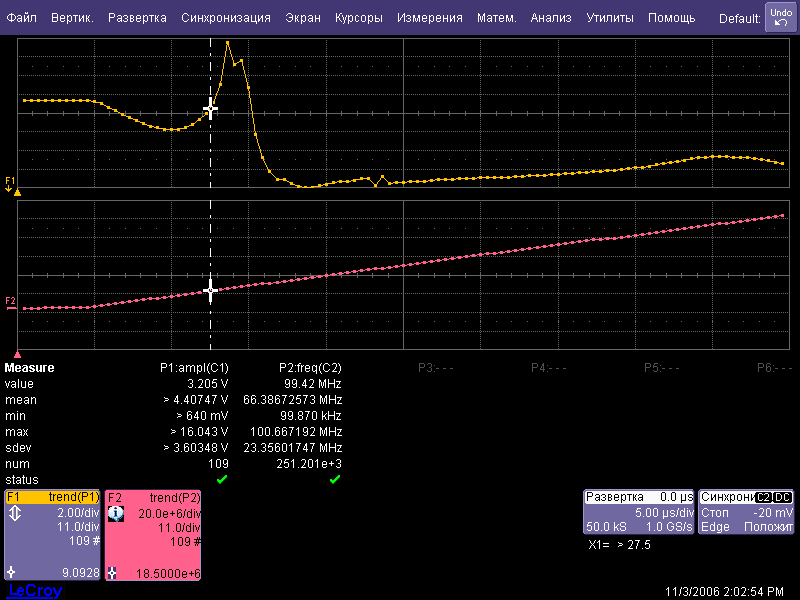Open the Измерения menu
Image resolution: width=800 pixels, height=600 pixels.
pos(429,18)
